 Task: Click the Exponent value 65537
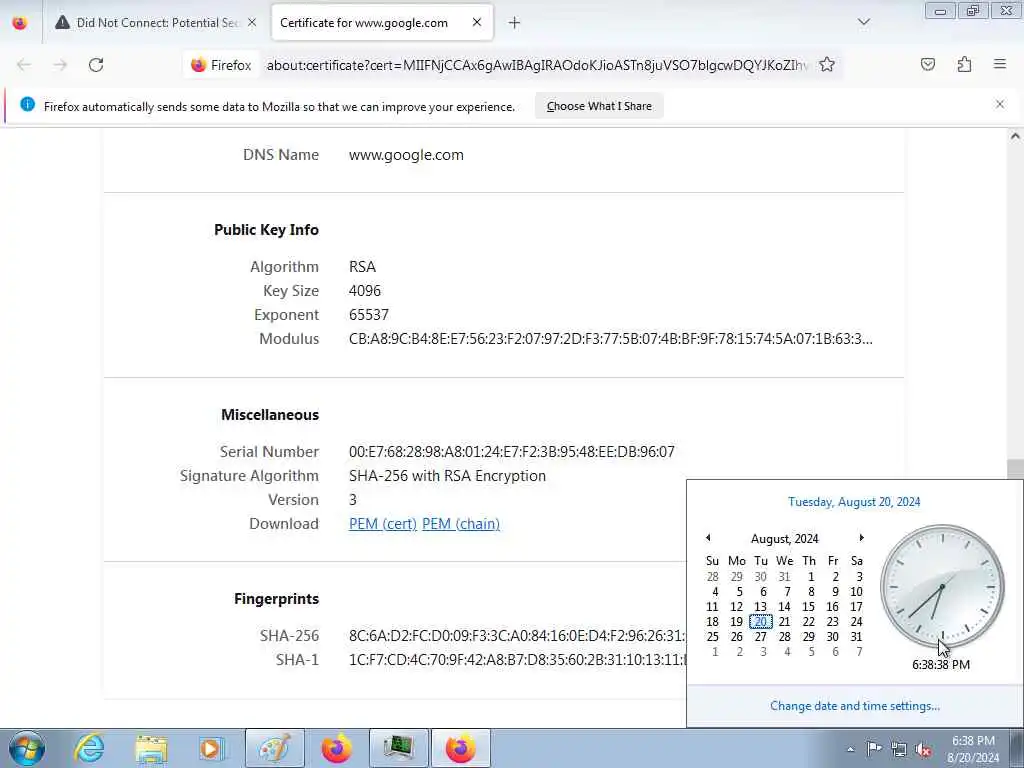369,315
